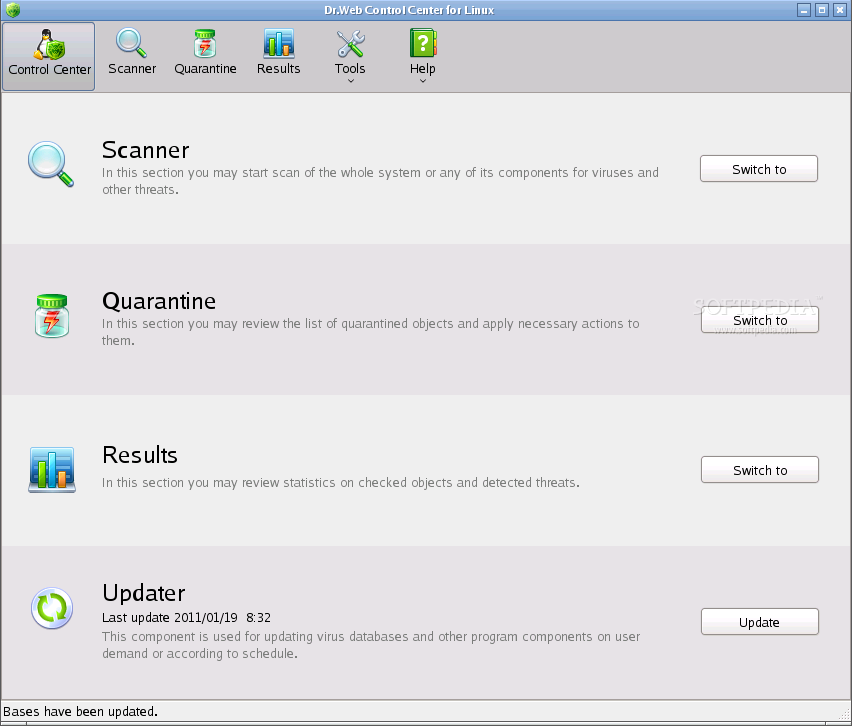Open Scanner from the top toolbar
The width and height of the screenshot is (852, 726).
click(x=131, y=53)
